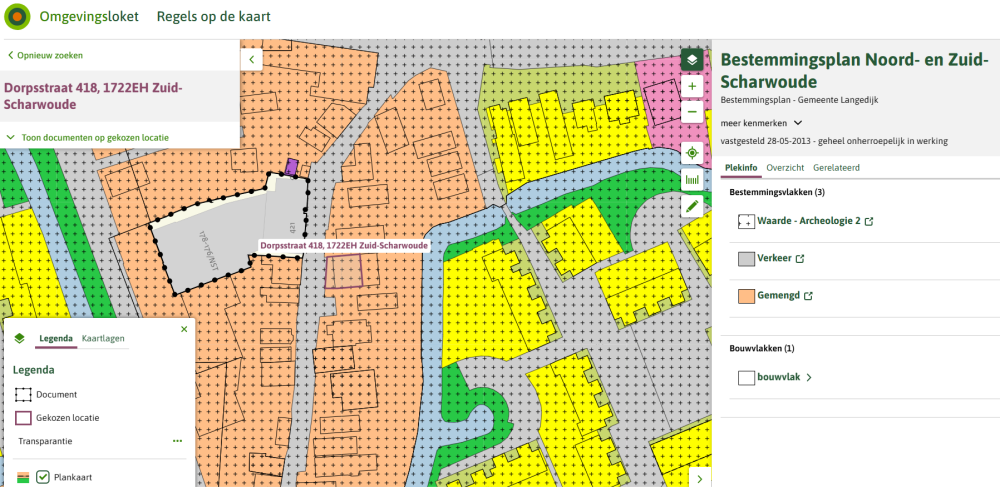Viewport: 1000px width, 487px height.
Task: Select the pencil drawing tool
Action: [x=691, y=206]
